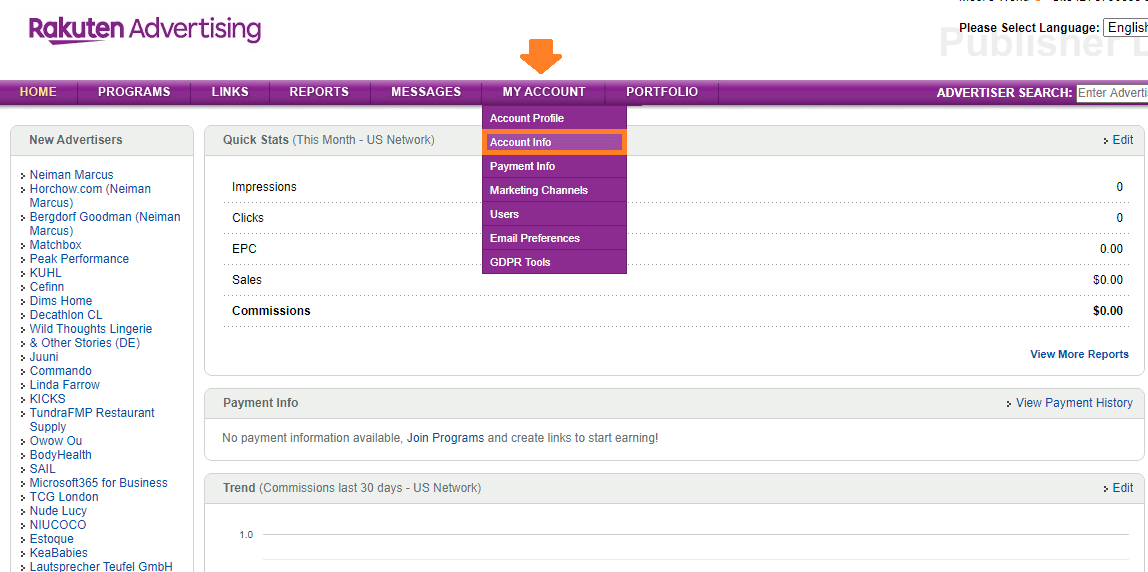Open the PORTFOLIO menu

(662, 92)
